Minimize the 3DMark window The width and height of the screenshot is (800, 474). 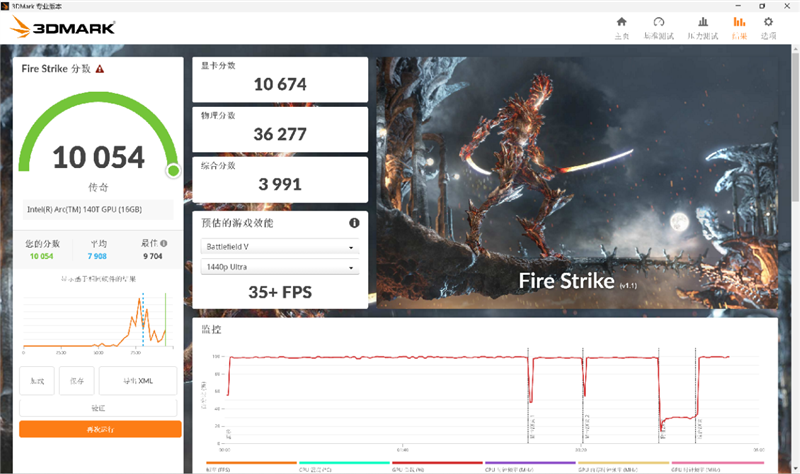[x=738, y=6]
